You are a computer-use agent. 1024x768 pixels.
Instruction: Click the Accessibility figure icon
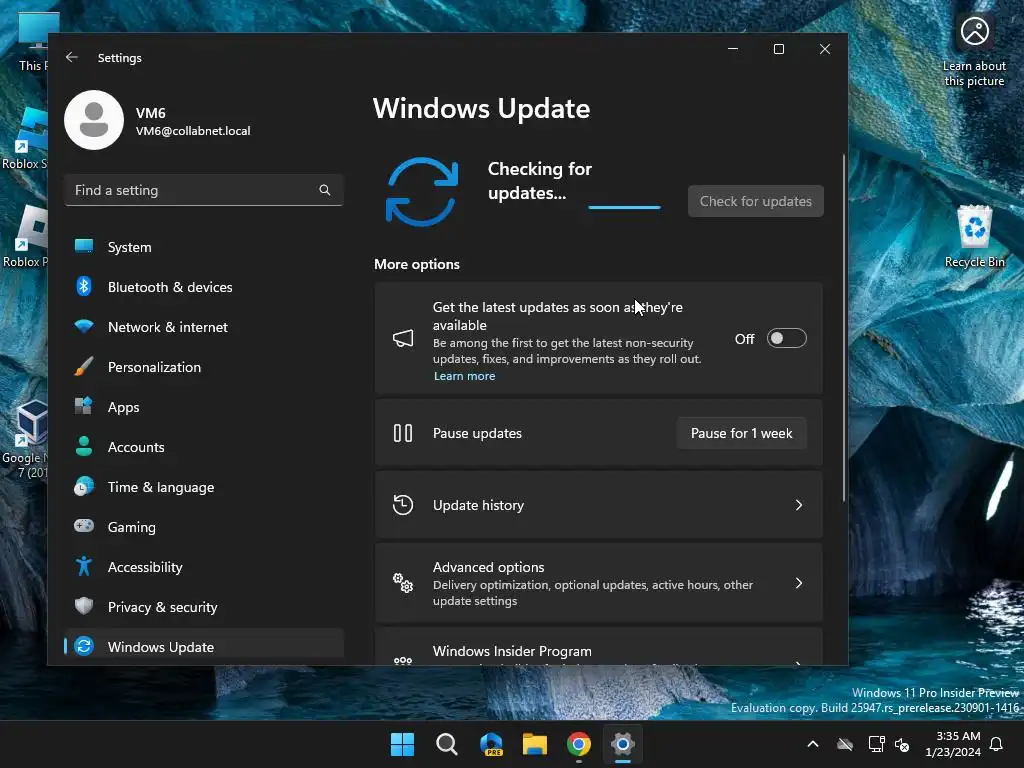(84, 566)
